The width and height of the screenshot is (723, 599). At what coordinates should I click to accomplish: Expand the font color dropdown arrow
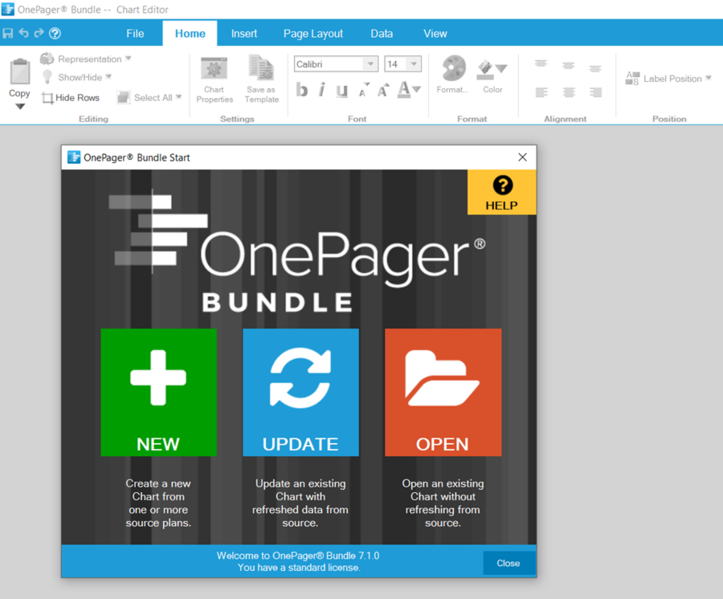point(416,89)
